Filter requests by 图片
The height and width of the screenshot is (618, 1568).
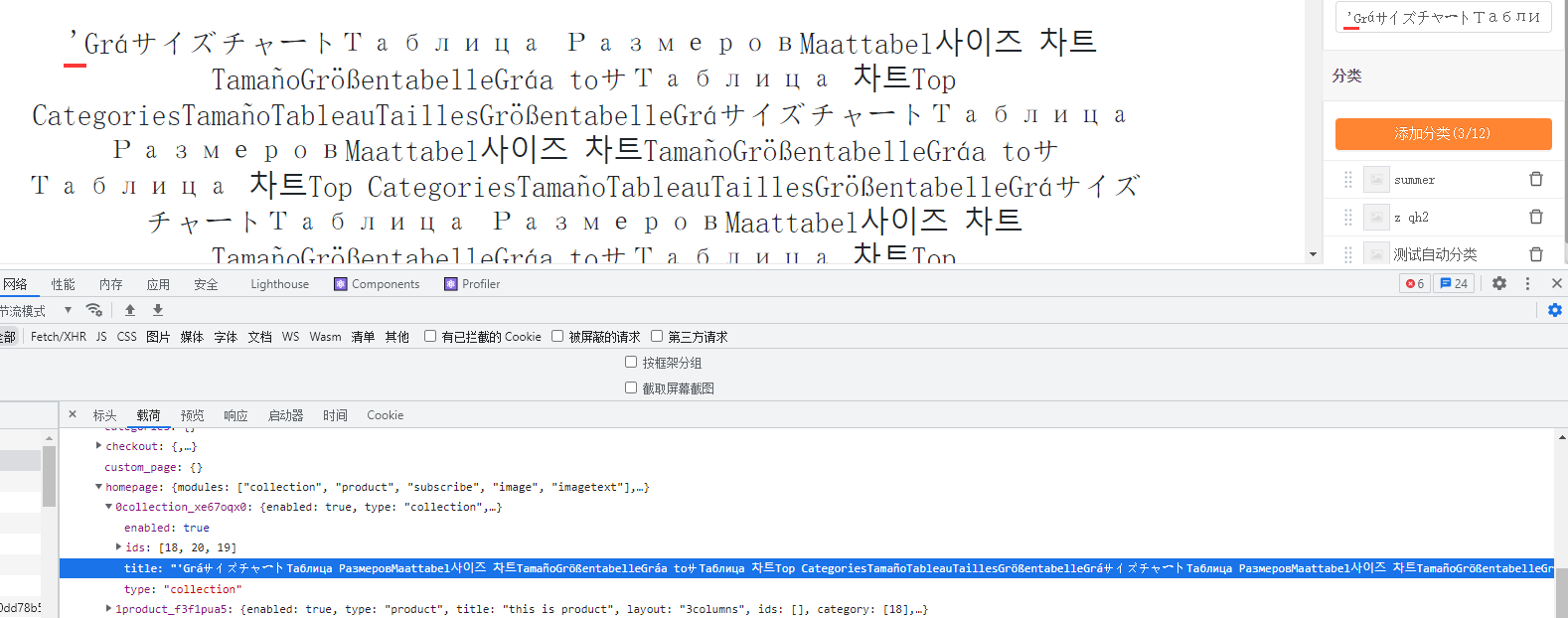tap(158, 337)
